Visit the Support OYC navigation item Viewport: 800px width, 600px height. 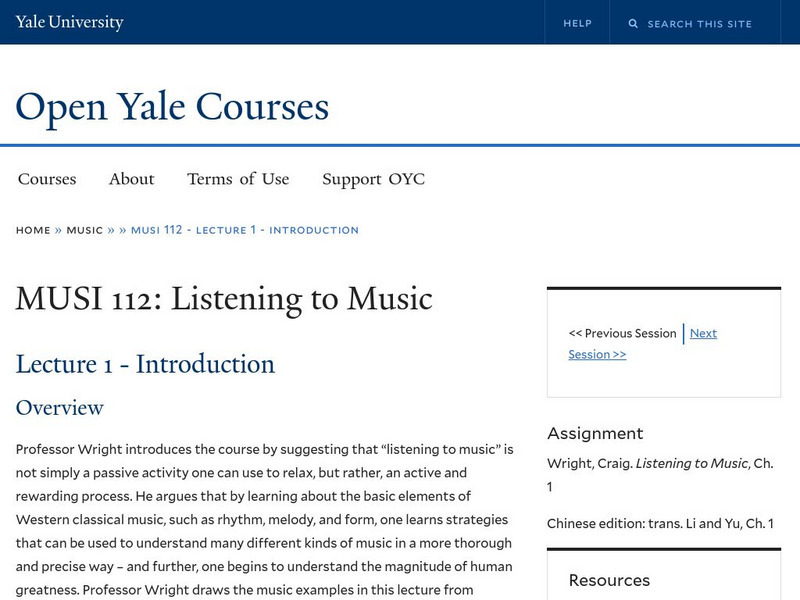pyautogui.click(x=373, y=179)
